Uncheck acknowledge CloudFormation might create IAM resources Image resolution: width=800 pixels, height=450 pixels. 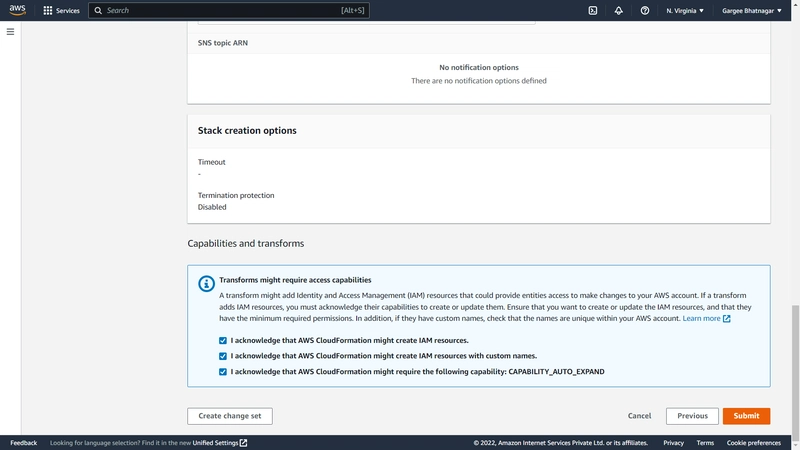tap(223, 340)
